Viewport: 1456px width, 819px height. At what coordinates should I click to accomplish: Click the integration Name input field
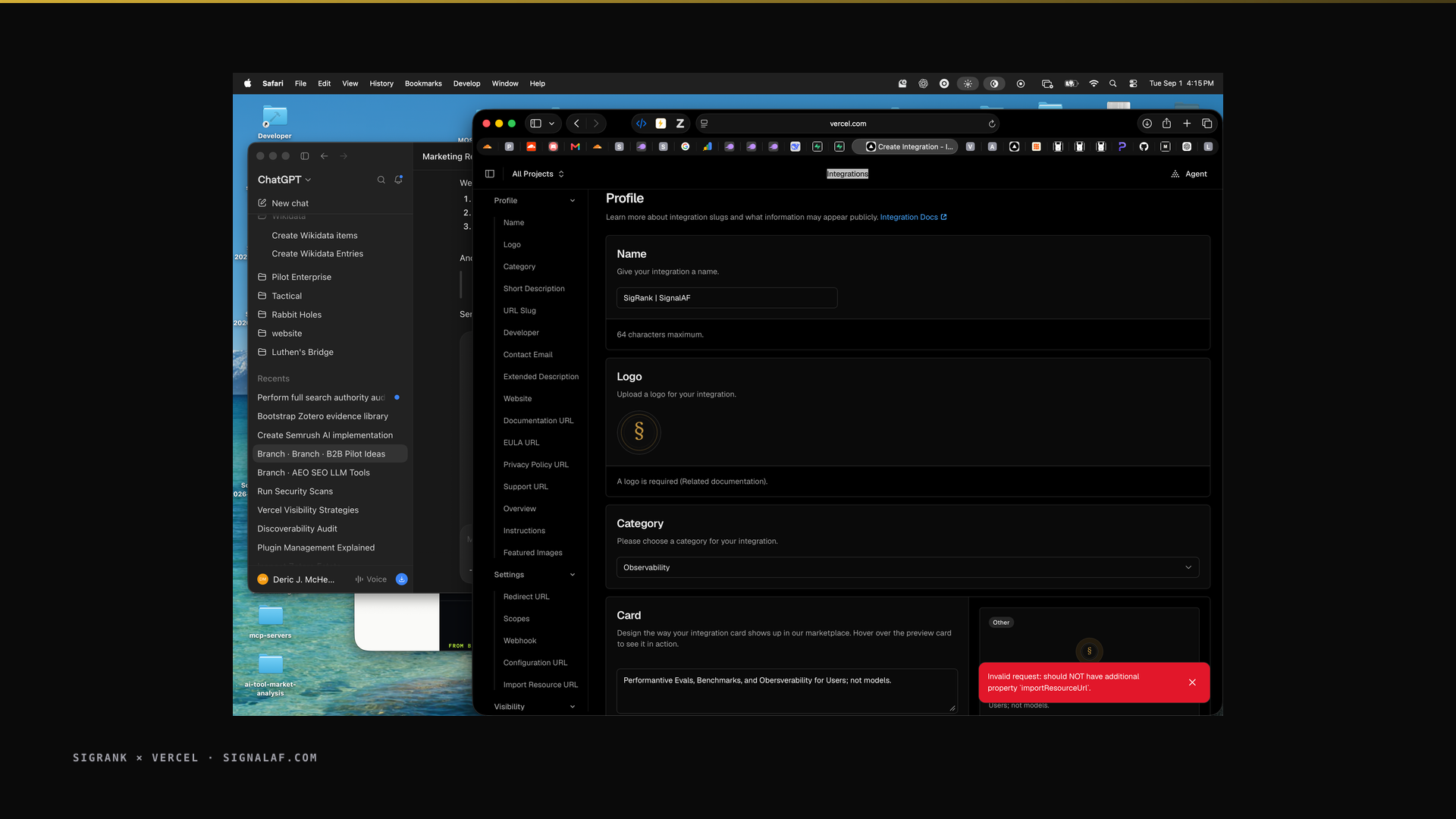coord(726,298)
